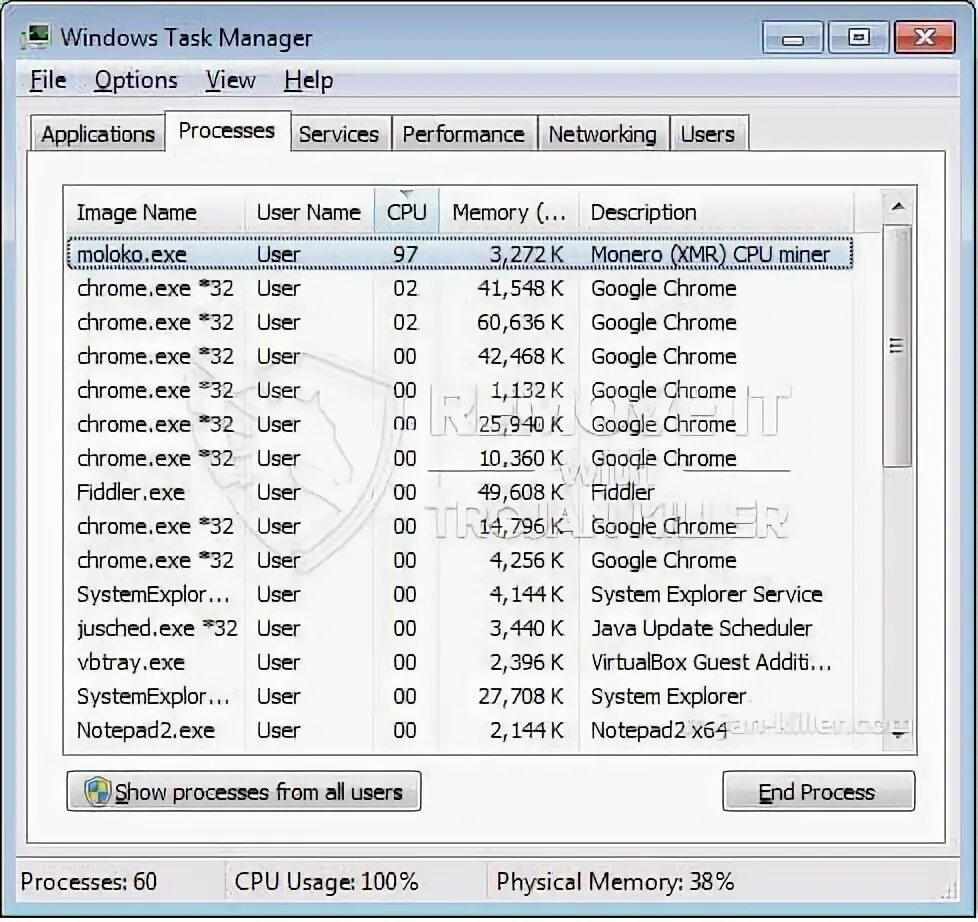This screenshot has height=922, width=978.
Task: Click Processes: 60 in status bar
Action: pyautogui.click(x=89, y=881)
